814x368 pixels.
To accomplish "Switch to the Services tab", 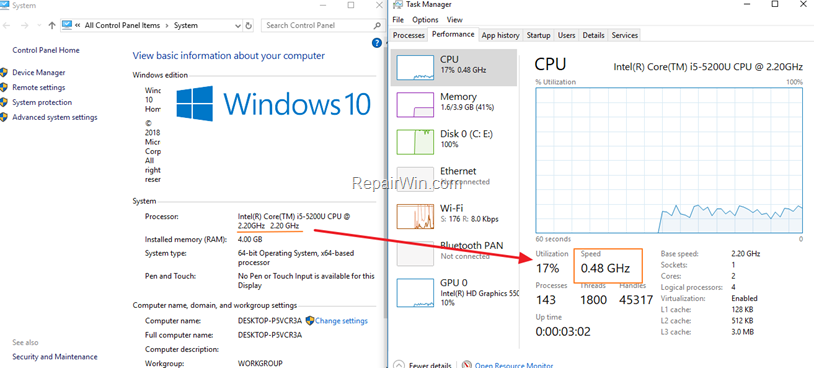I will (625, 35).
